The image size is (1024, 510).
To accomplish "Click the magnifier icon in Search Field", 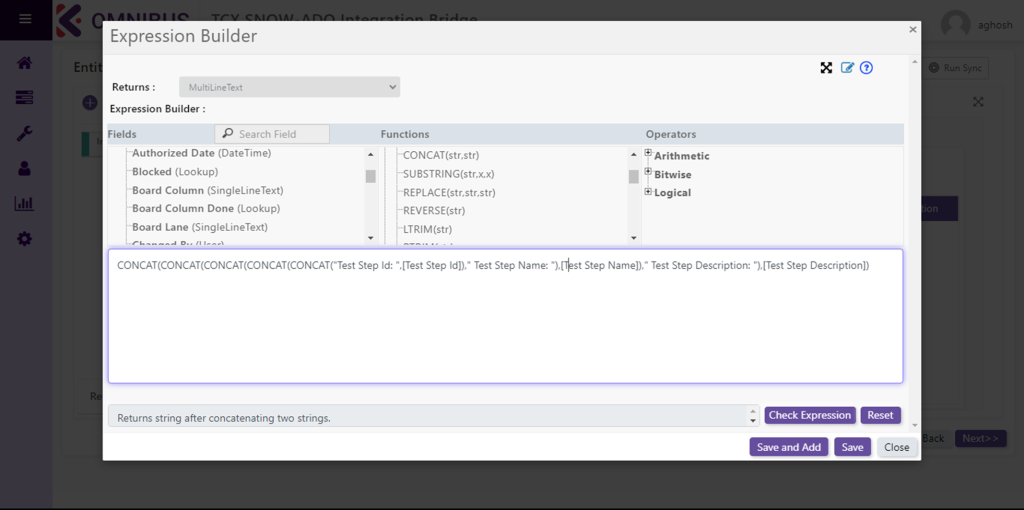I will pos(228,134).
